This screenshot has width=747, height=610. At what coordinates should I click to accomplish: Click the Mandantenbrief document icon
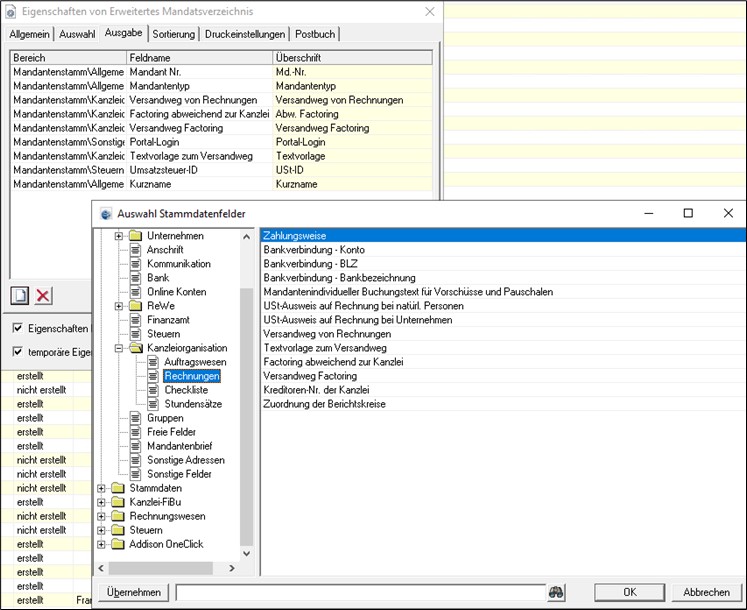click(135, 446)
